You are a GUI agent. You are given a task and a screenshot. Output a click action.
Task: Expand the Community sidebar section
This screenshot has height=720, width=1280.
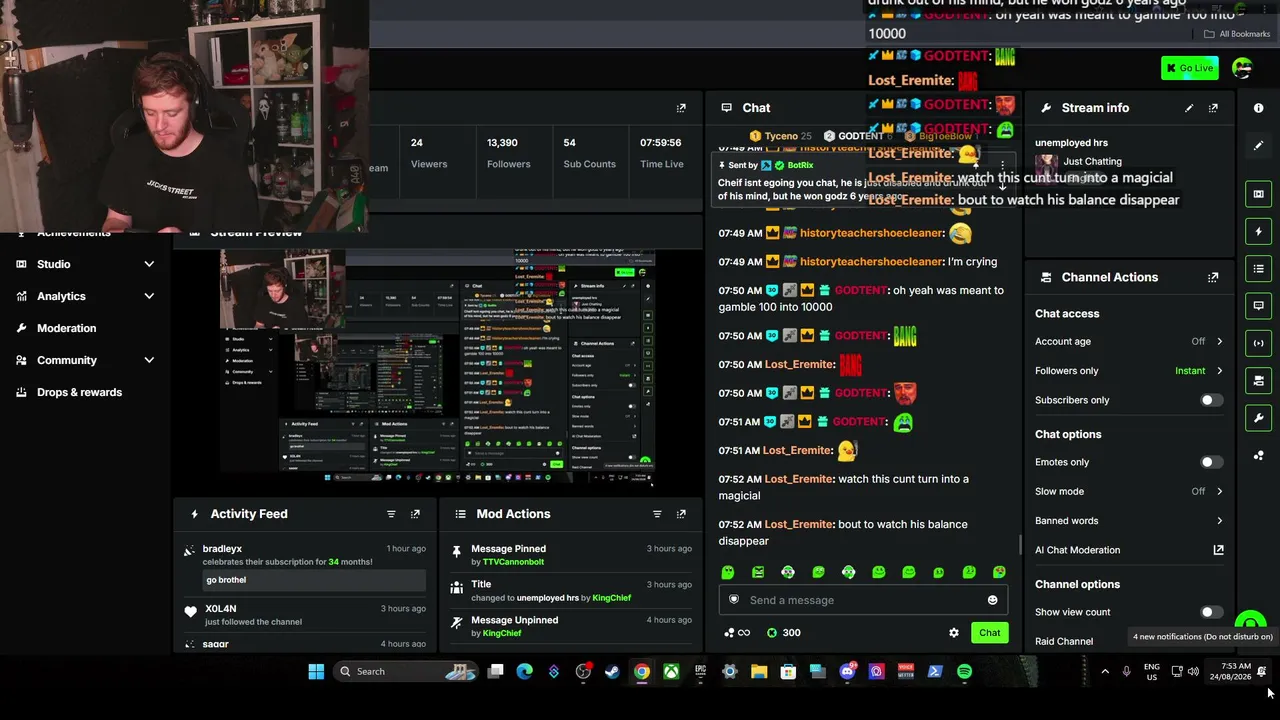[x=149, y=360]
